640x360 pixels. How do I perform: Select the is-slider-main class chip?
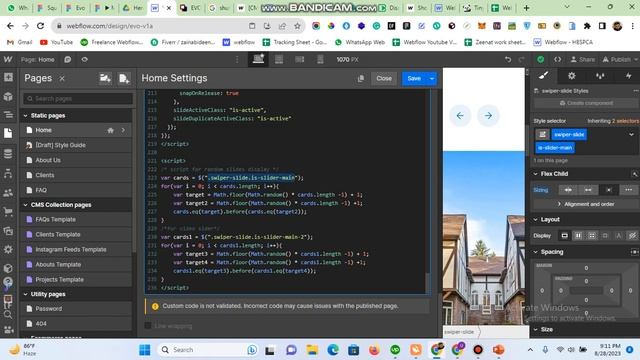pos(555,148)
